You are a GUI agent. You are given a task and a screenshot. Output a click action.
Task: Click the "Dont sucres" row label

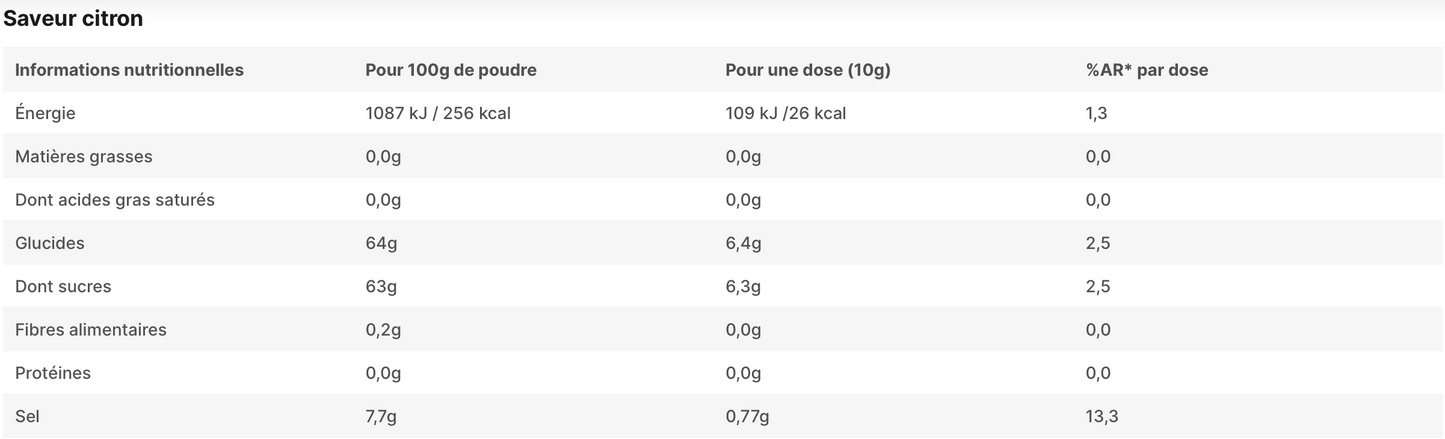click(63, 287)
